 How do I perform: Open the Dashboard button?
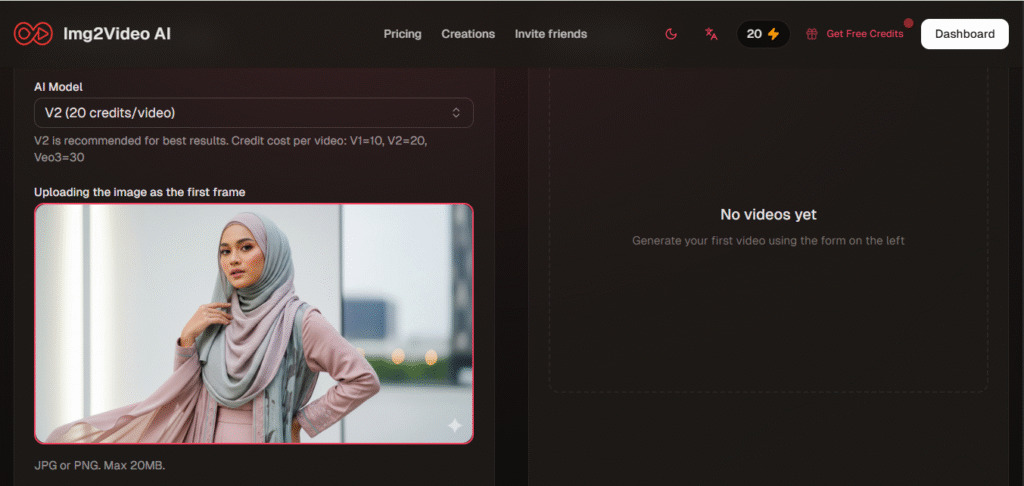965,34
